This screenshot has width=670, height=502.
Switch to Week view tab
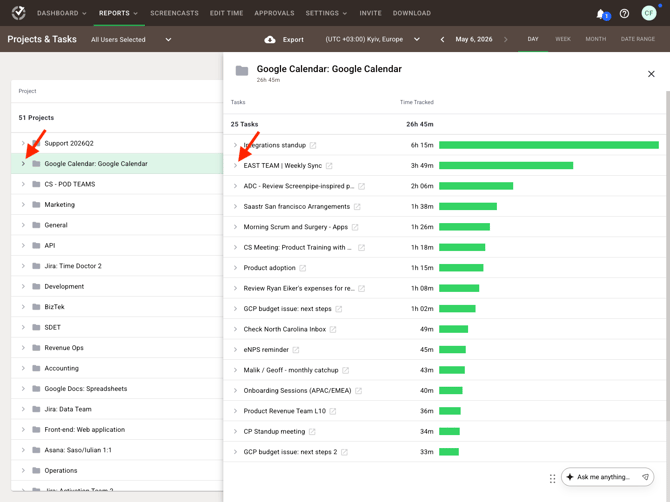point(563,39)
